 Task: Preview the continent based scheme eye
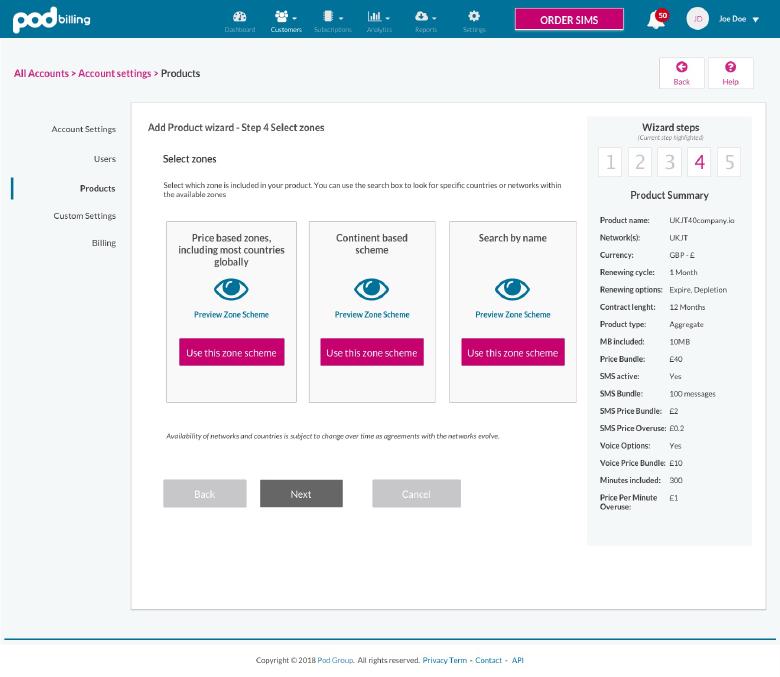pos(372,289)
